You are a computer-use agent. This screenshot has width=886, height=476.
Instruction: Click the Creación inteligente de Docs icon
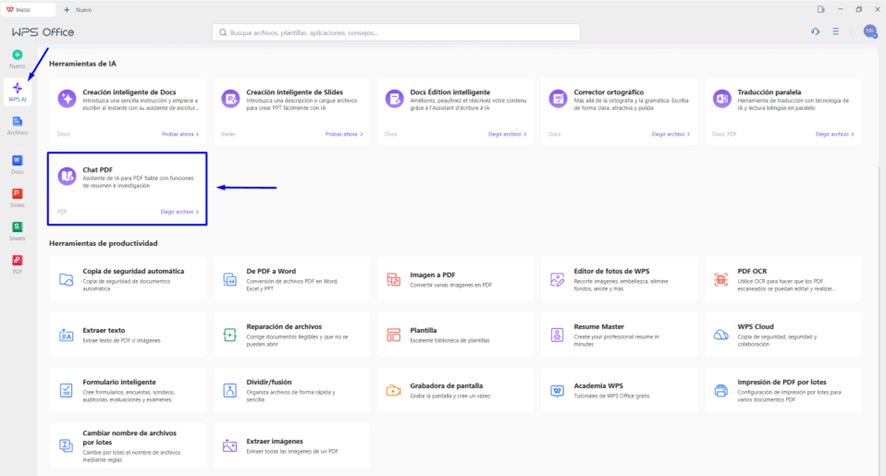[67, 98]
